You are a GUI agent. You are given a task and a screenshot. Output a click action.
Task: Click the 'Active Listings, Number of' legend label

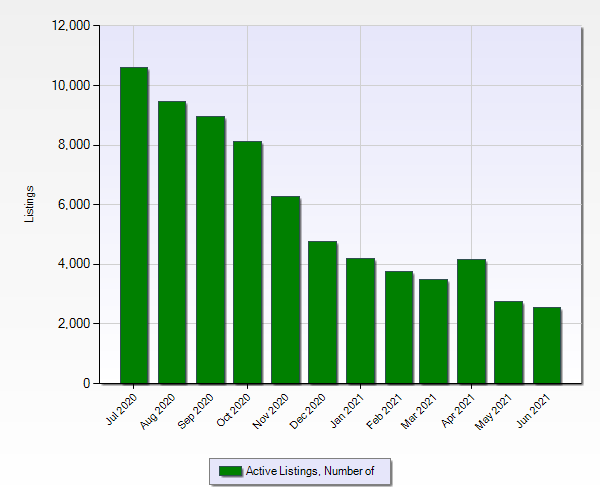(310, 471)
